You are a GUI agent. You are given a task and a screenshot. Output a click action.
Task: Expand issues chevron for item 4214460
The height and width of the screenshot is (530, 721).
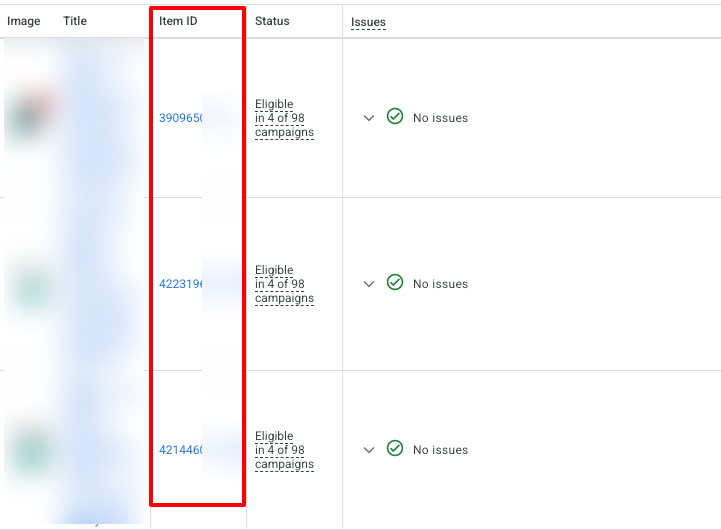click(369, 450)
